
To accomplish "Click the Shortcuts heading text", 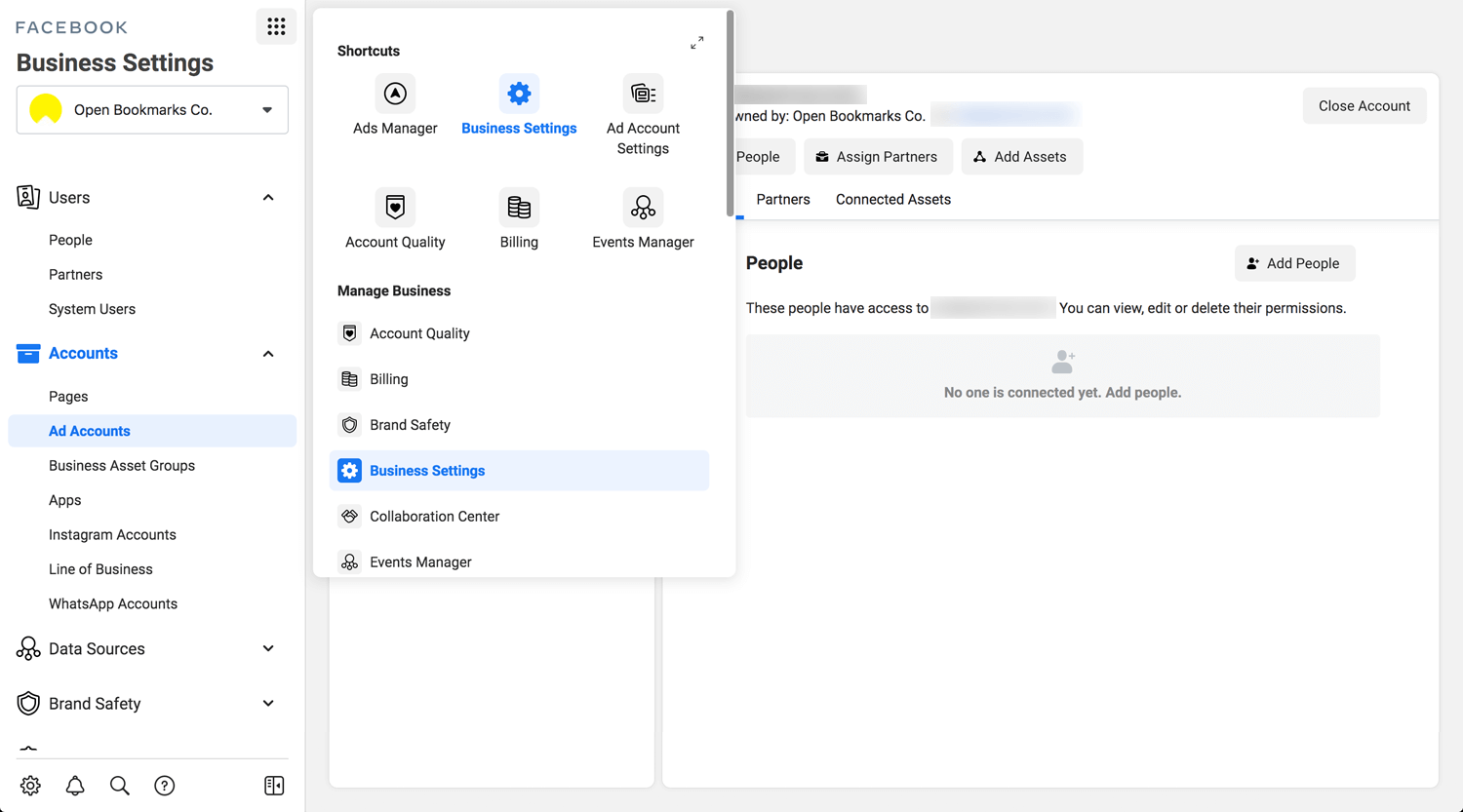I will [x=369, y=51].
